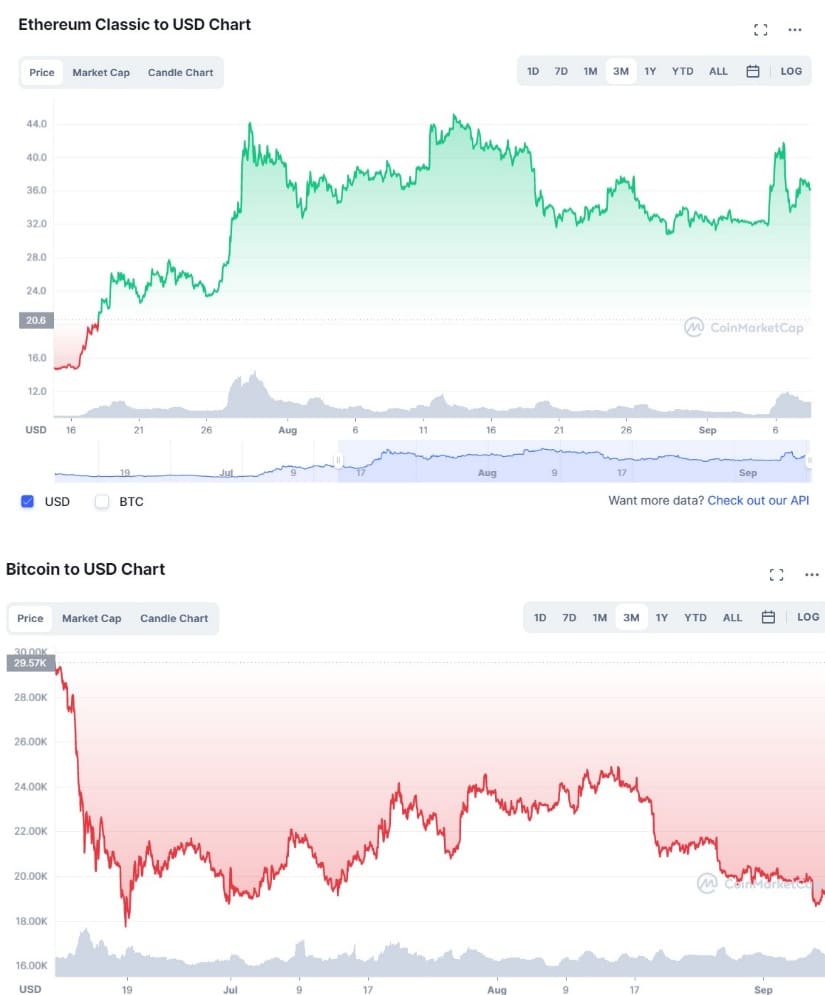Open more options on Ethereum Classic chart
Screen dimensions: 825x995
coord(795,30)
